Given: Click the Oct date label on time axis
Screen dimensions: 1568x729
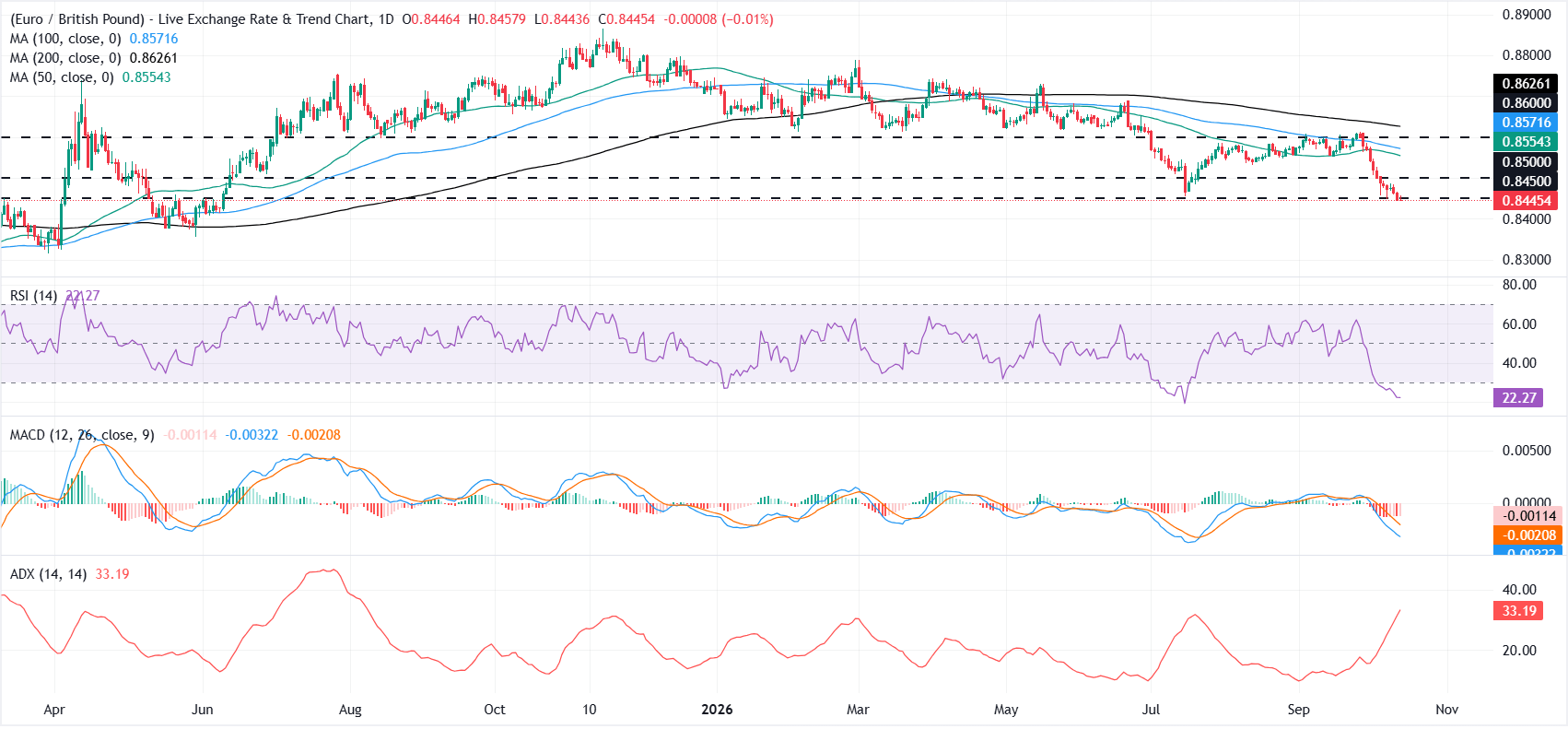Looking at the screenshot, I should pyautogui.click(x=495, y=710).
